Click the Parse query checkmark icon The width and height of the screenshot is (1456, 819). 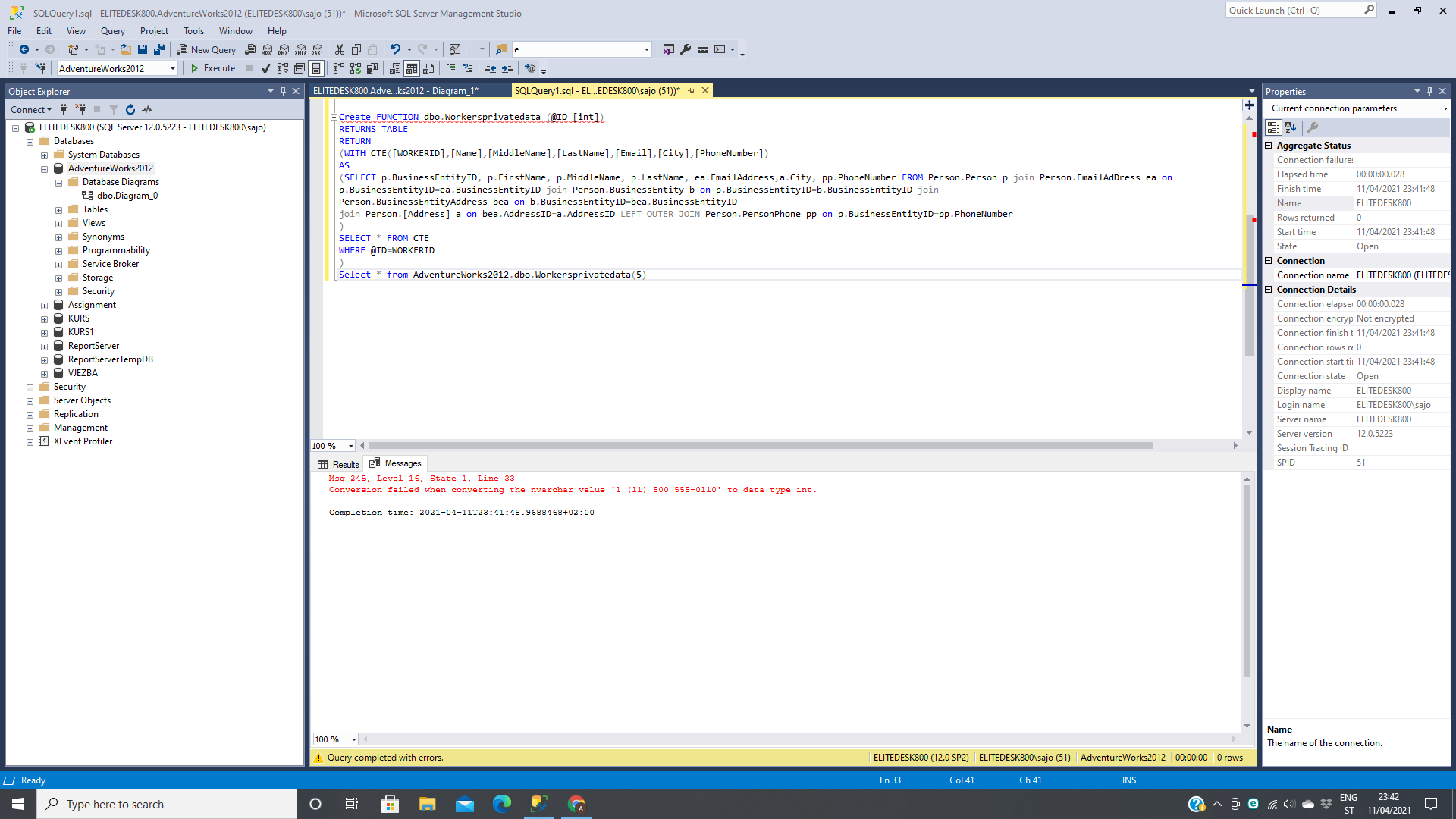265,68
